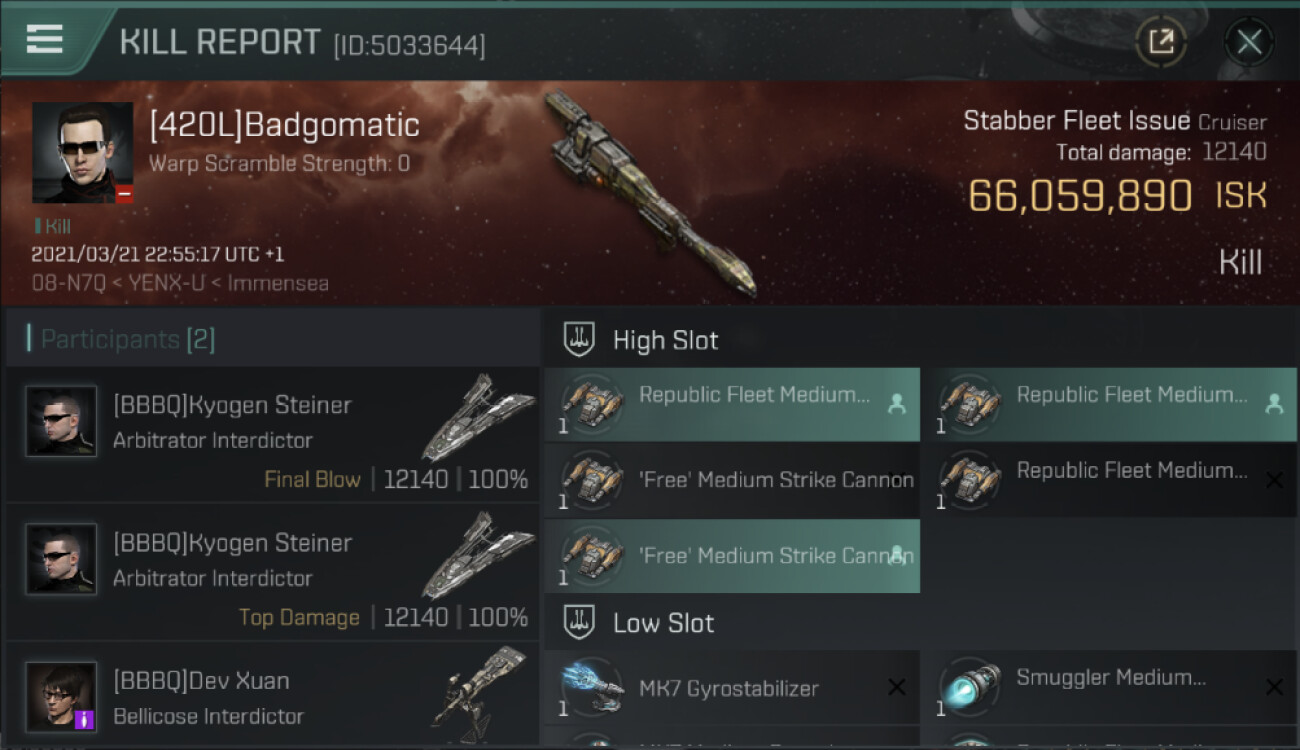
Task: Click the share kill report icon
Action: pyautogui.click(x=1161, y=42)
